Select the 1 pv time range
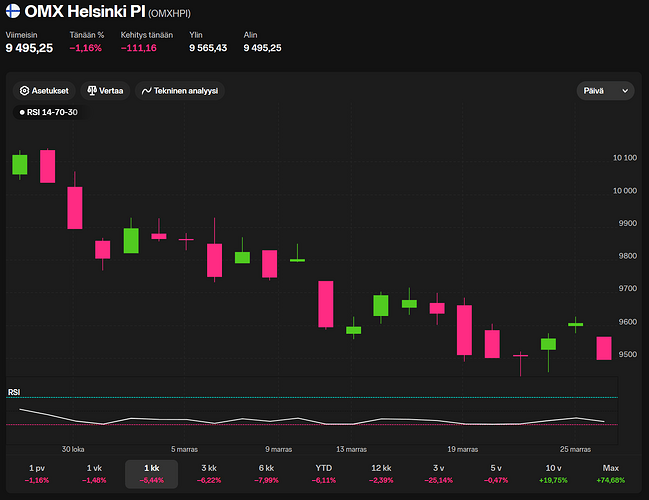This screenshot has width=649, height=500. coord(37,473)
